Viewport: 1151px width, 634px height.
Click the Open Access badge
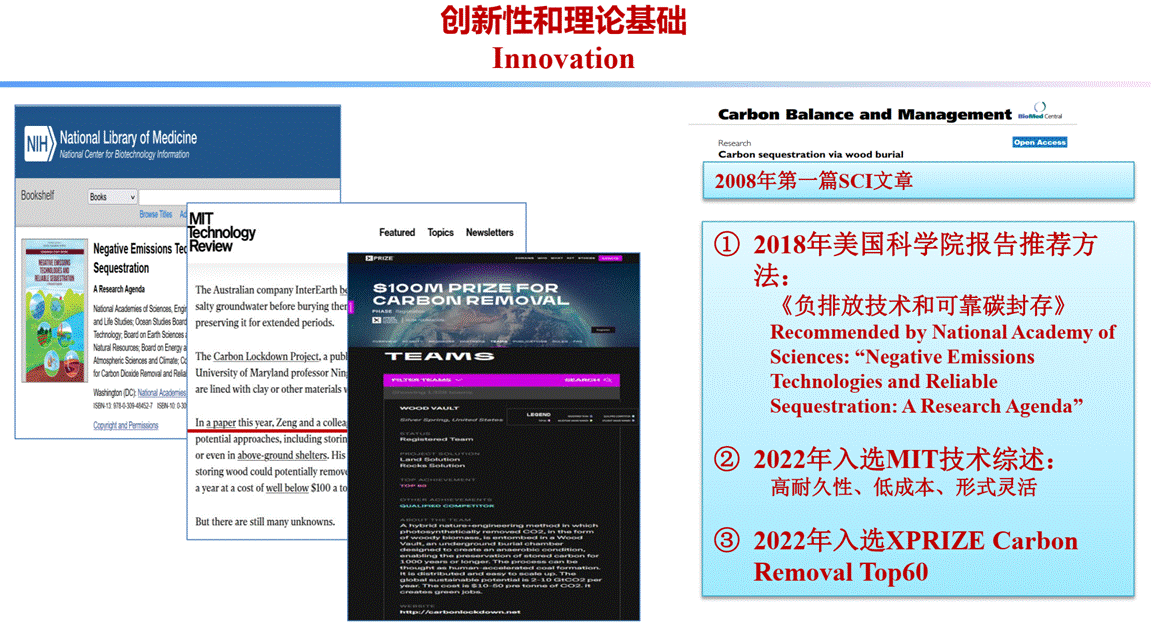[x=1039, y=142]
